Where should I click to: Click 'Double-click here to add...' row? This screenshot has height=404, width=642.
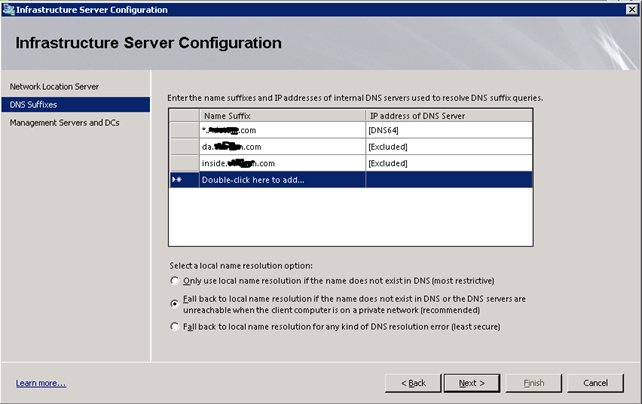pyautogui.click(x=253, y=180)
